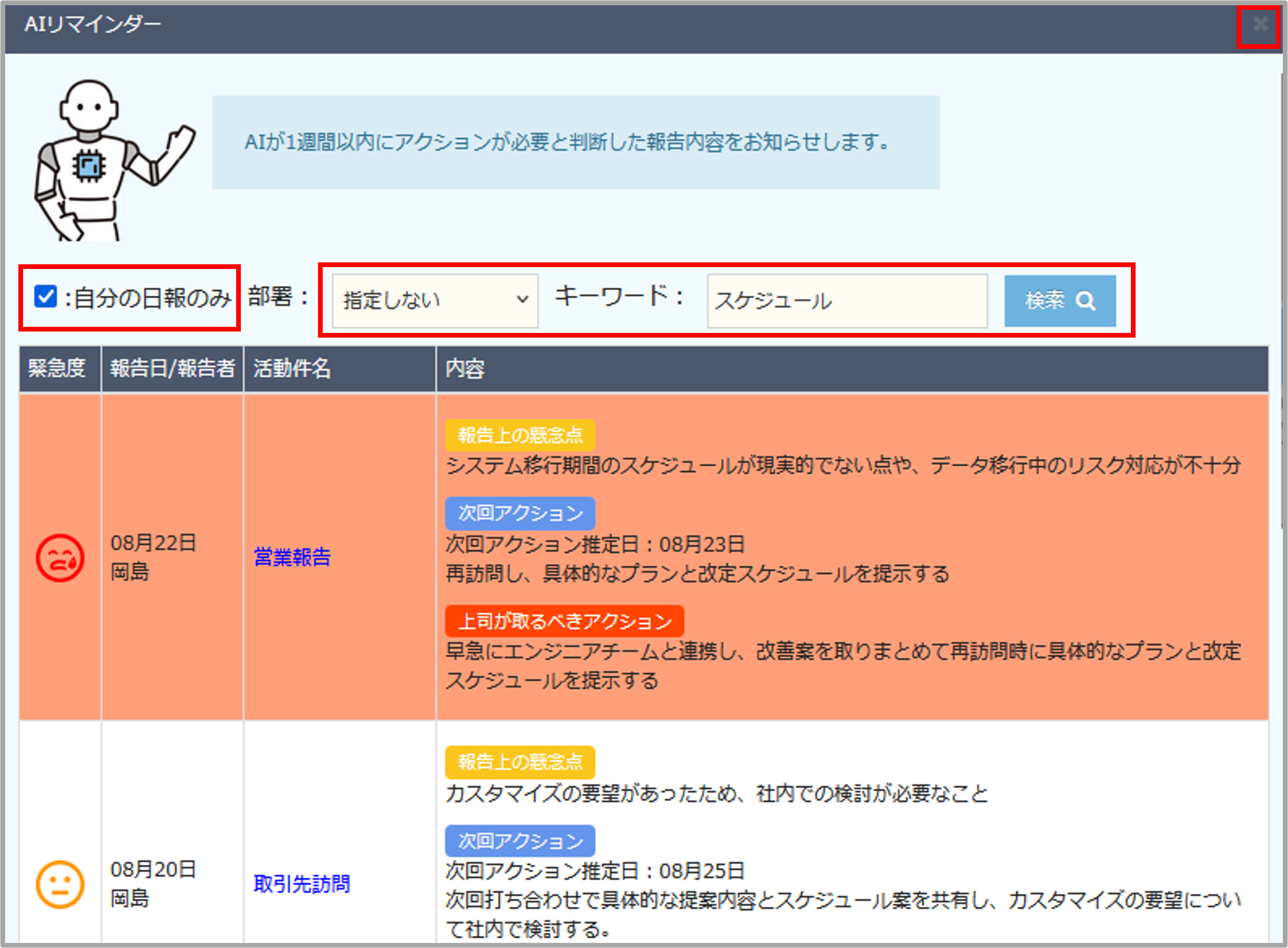Click the first blue 次回アクション badge
Viewport: 1288px width, 948px height.
[520, 513]
